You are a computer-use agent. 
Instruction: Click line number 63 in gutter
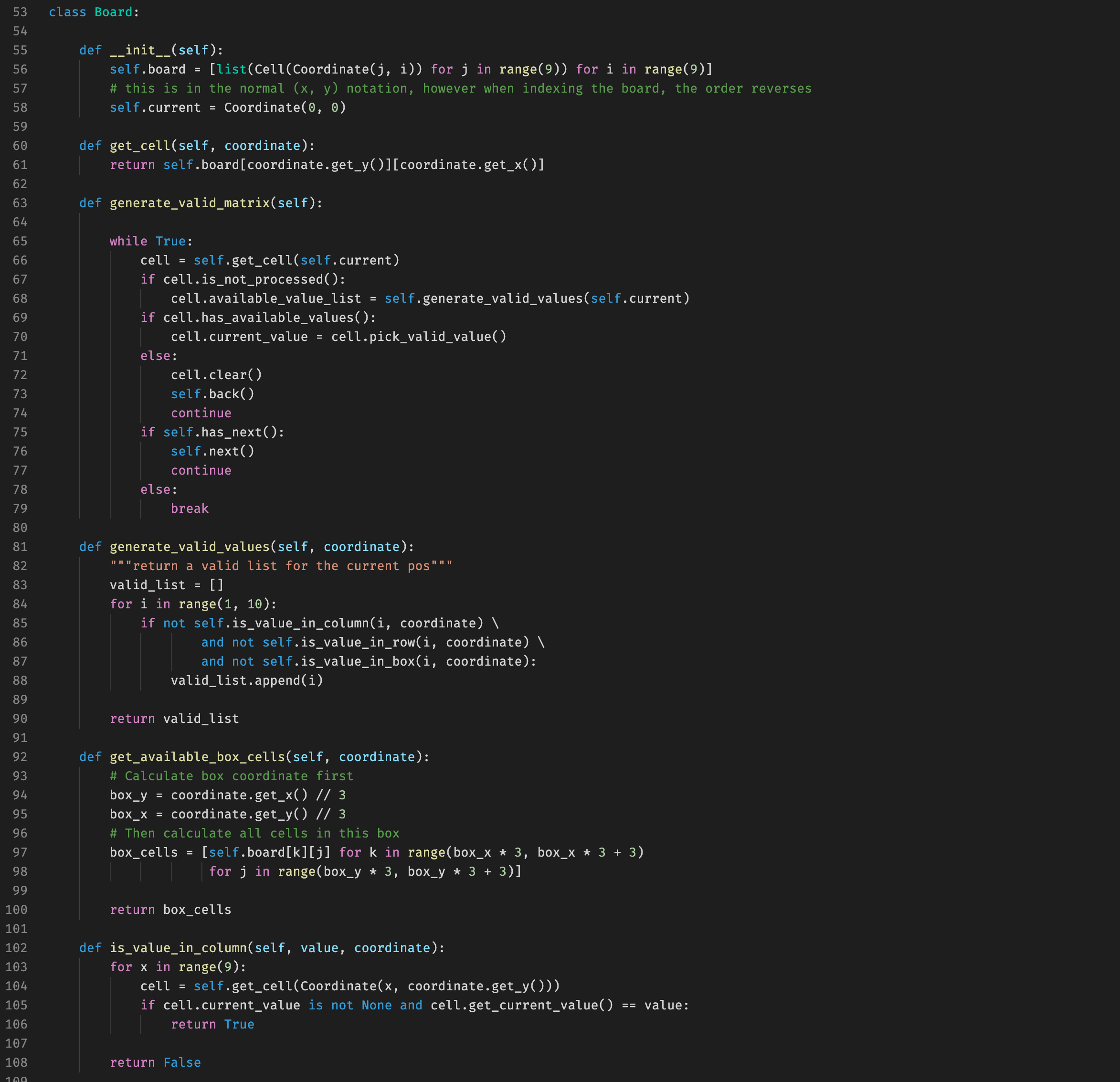(x=20, y=203)
